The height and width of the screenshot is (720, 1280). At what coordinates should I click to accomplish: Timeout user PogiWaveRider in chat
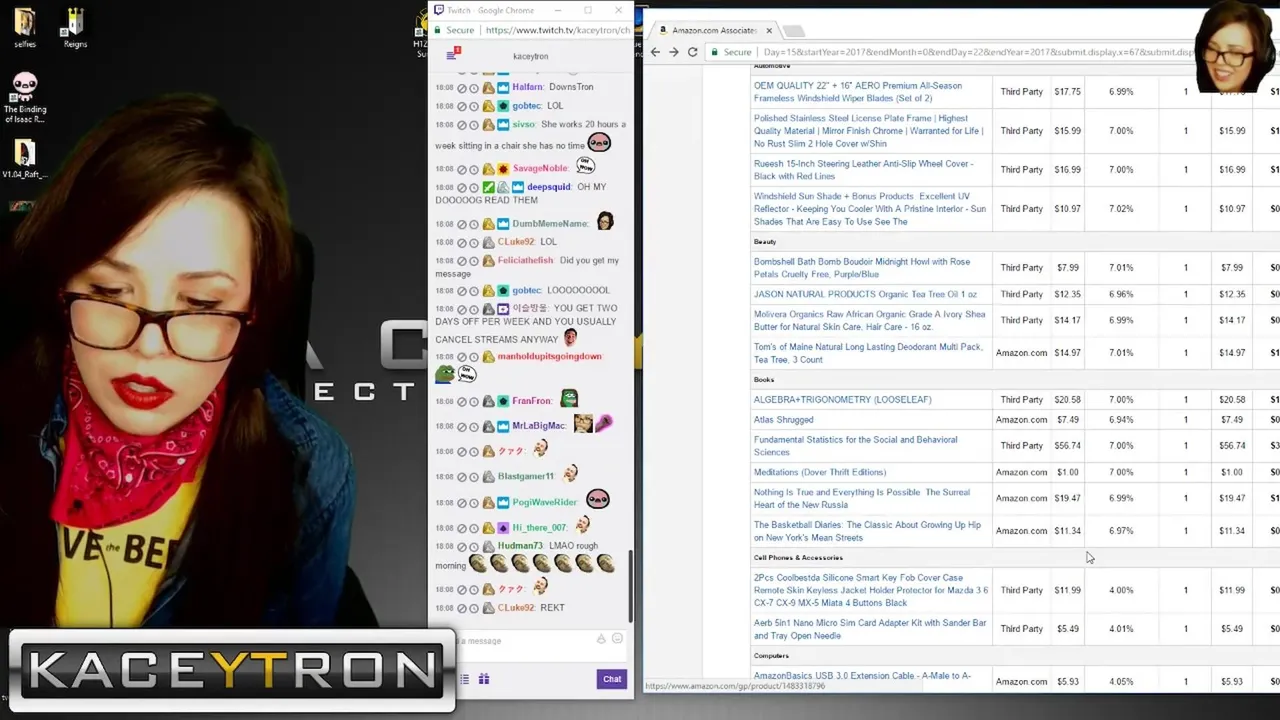point(474,503)
